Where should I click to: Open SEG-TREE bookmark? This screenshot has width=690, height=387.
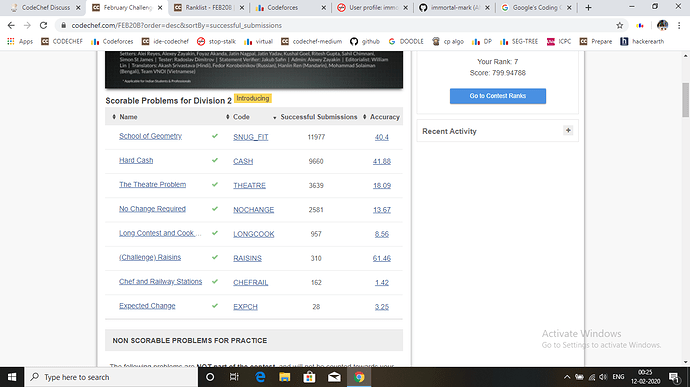519,41
